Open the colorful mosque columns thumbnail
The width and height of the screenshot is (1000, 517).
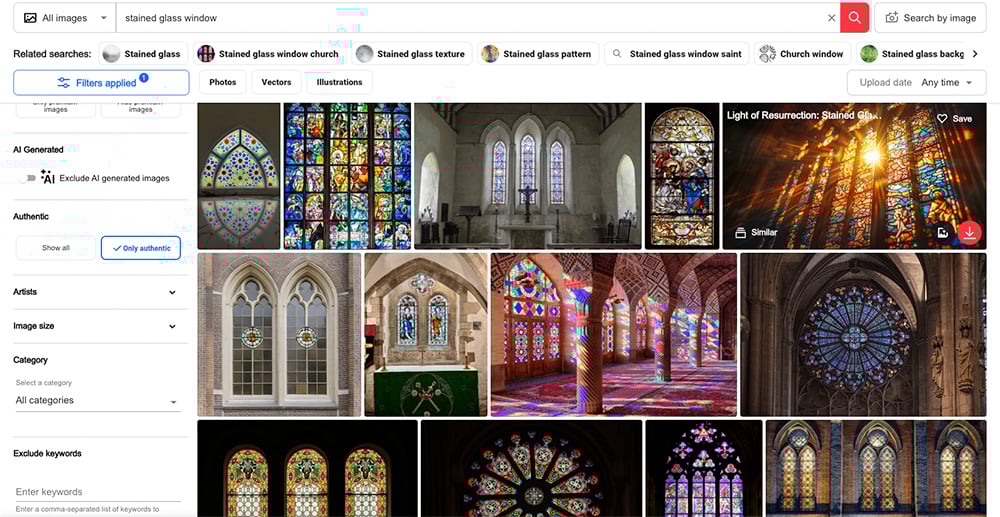click(x=614, y=335)
